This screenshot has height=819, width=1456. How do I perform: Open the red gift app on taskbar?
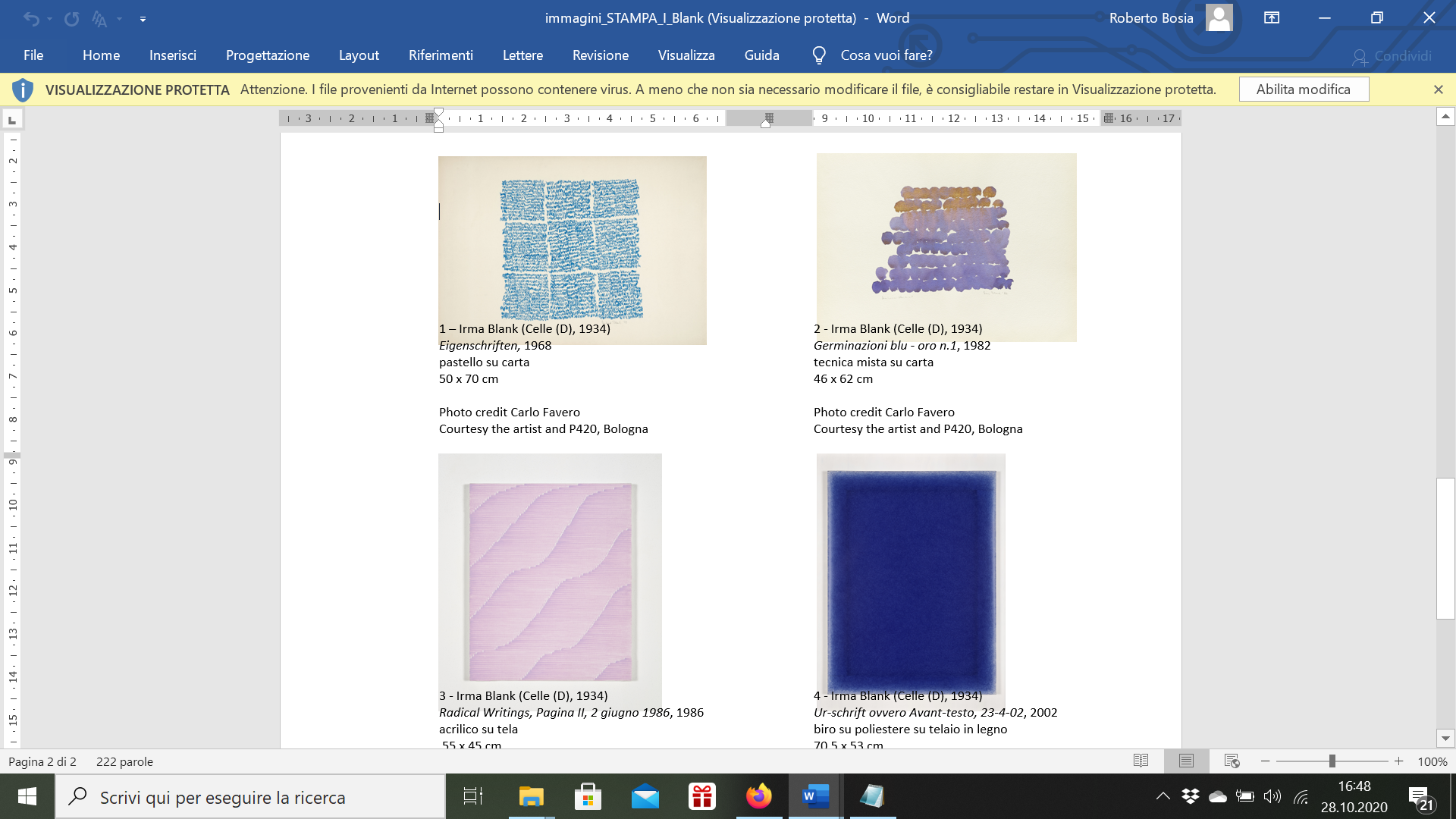702,796
